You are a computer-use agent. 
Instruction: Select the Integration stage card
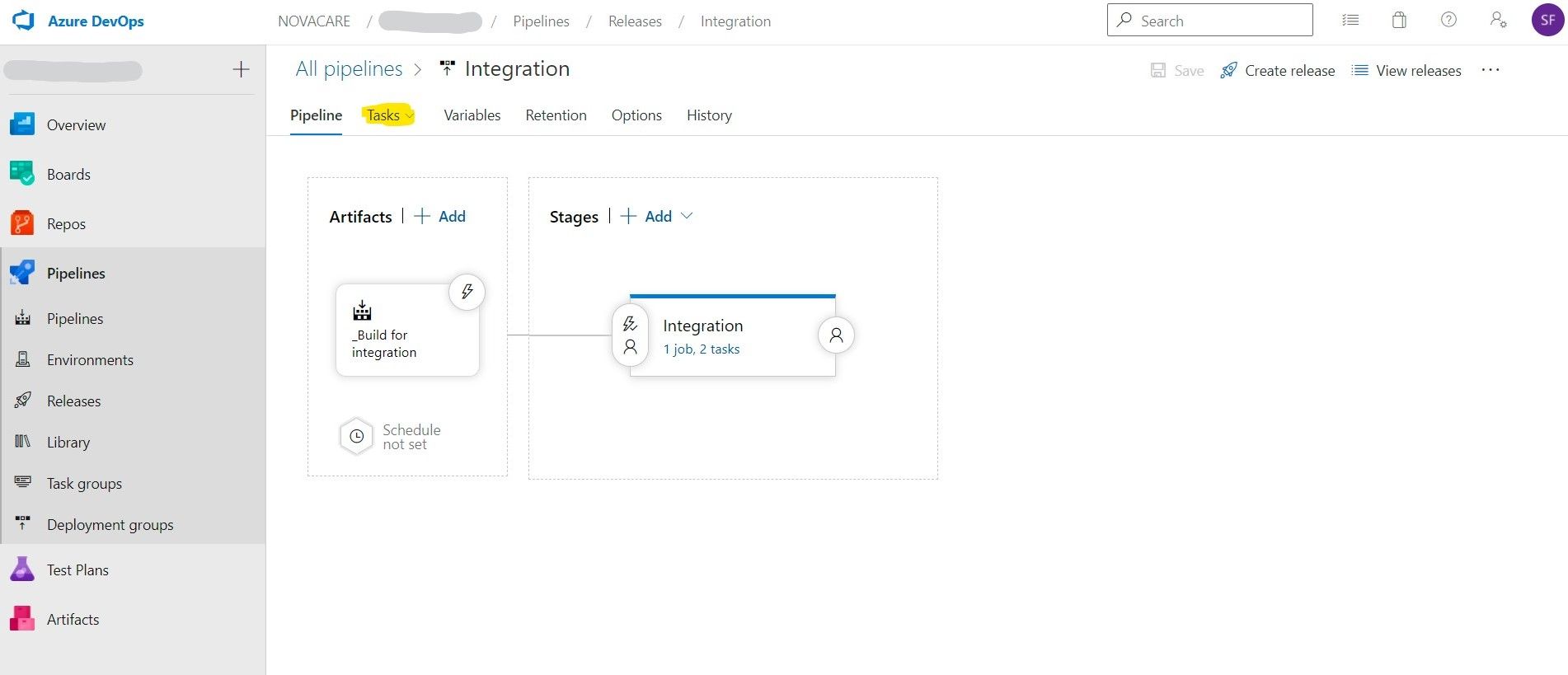(x=733, y=335)
